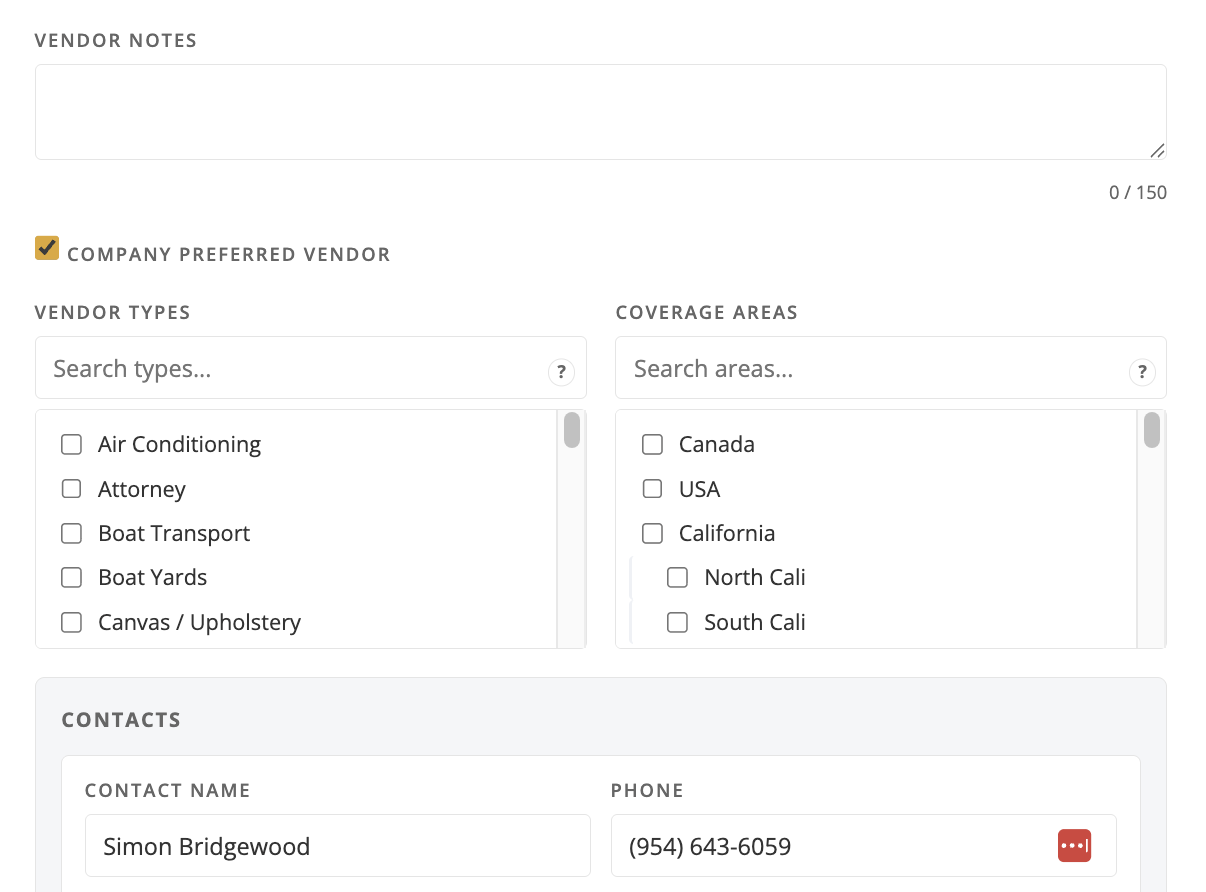This screenshot has width=1206, height=892.
Task: Click the Coverage Areas help question-mark icon
Action: [1142, 373]
